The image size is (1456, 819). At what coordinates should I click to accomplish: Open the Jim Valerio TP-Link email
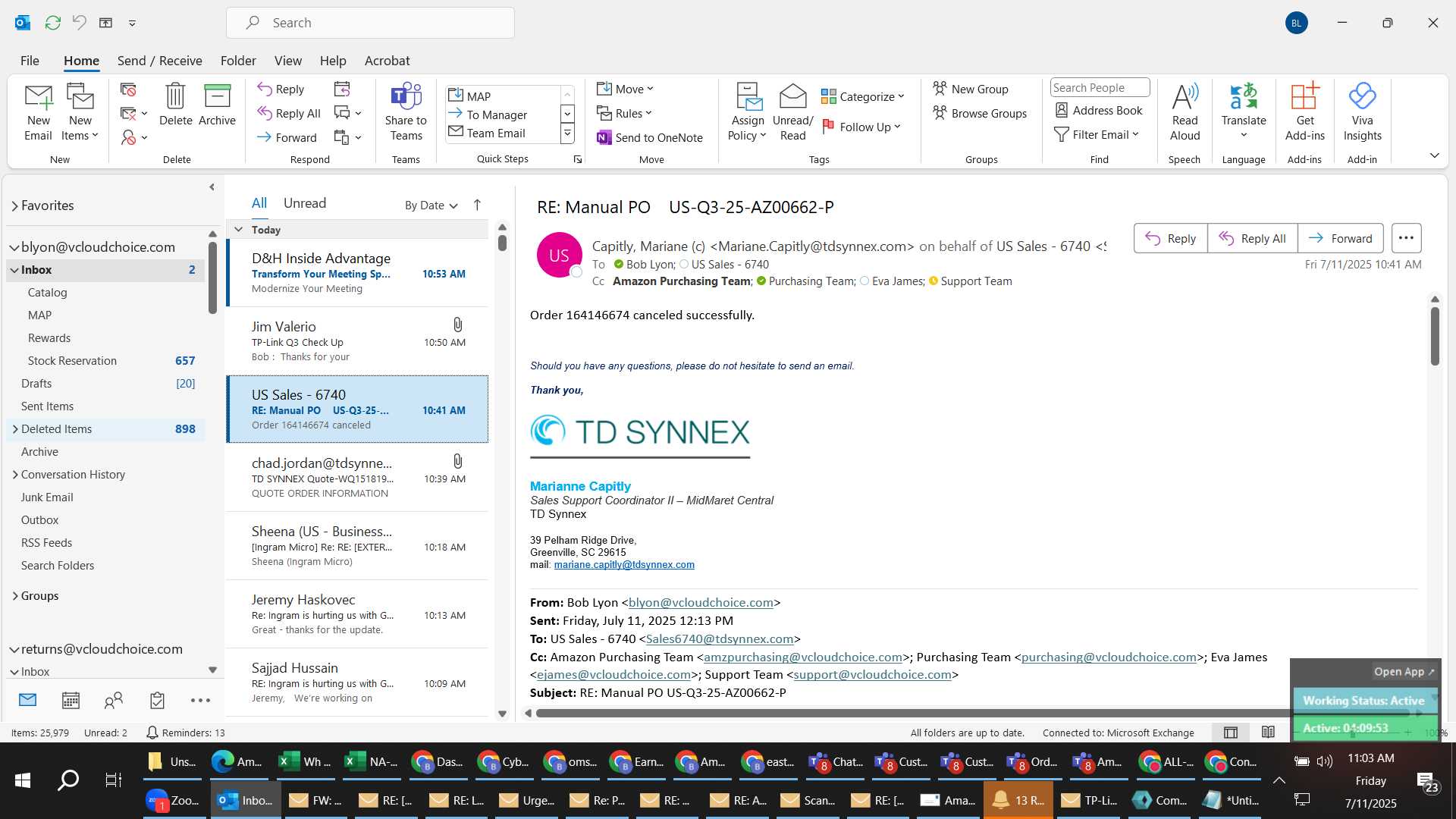tap(357, 341)
